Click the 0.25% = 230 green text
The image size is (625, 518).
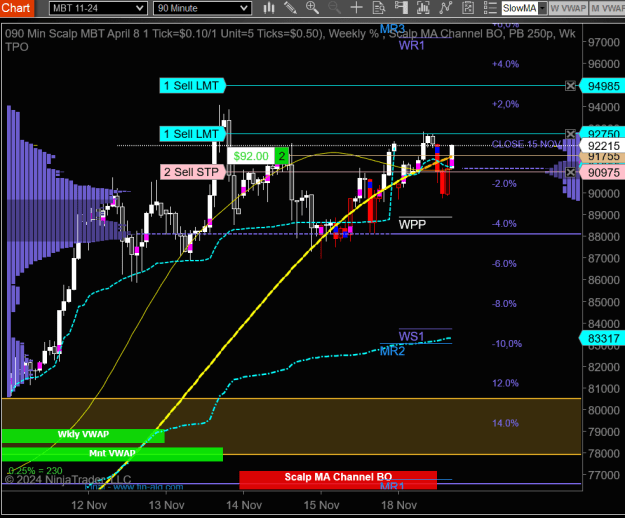[35, 471]
